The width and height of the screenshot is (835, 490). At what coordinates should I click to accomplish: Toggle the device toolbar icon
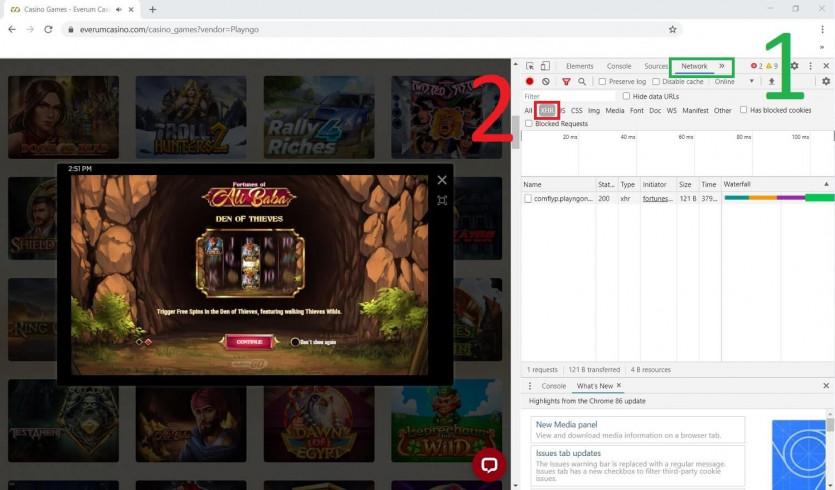tap(545, 66)
